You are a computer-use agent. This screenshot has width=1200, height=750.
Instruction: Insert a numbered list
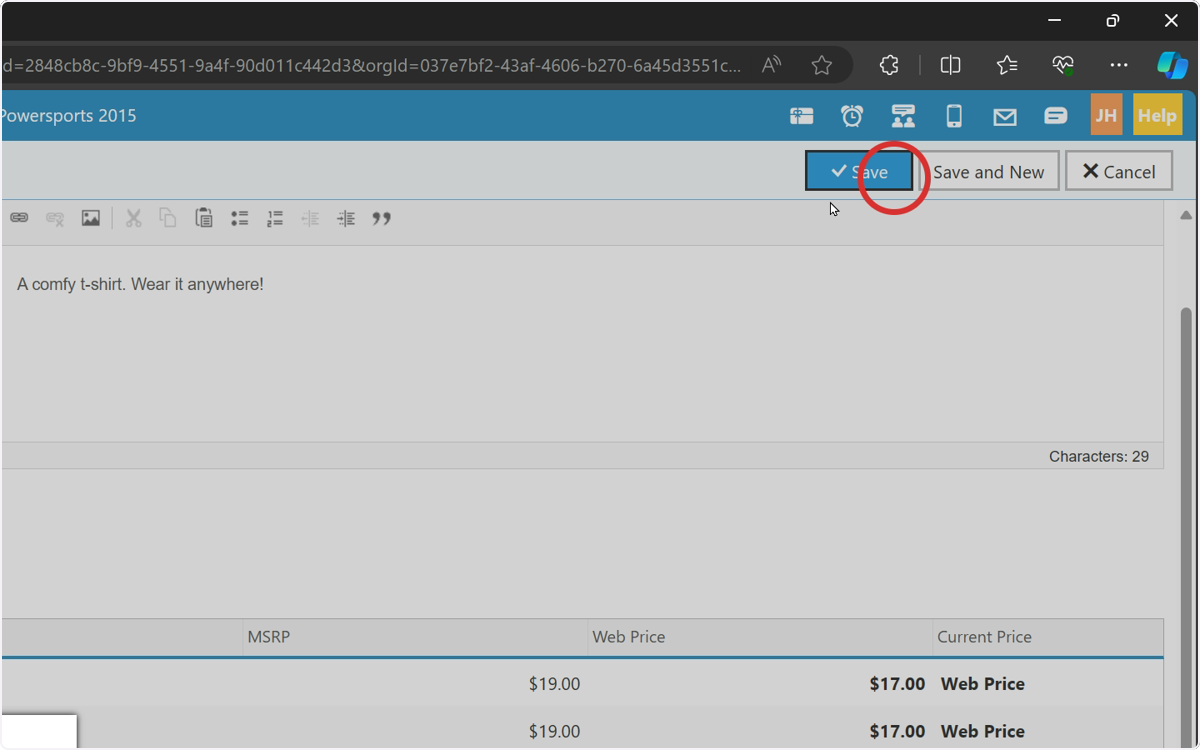(x=275, y=218)
